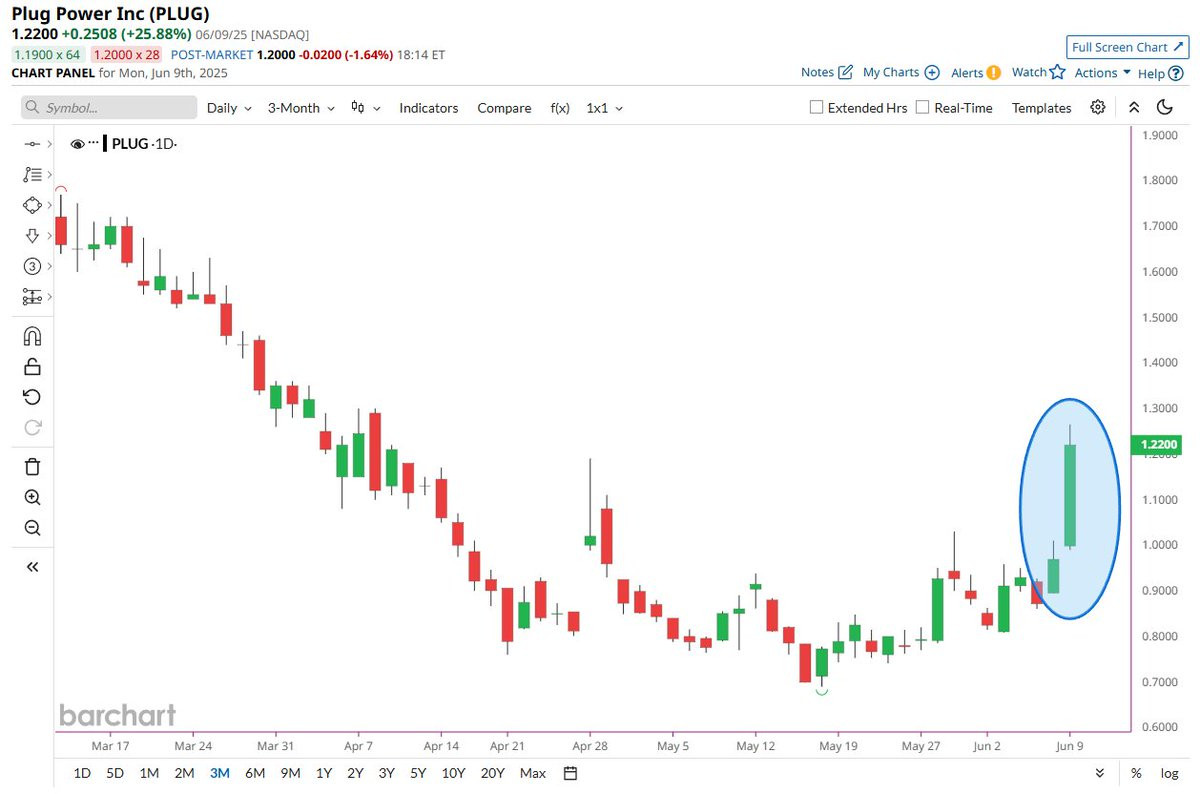Choose the shapes drawing tool
The image size is (1200, 794).
31,205
